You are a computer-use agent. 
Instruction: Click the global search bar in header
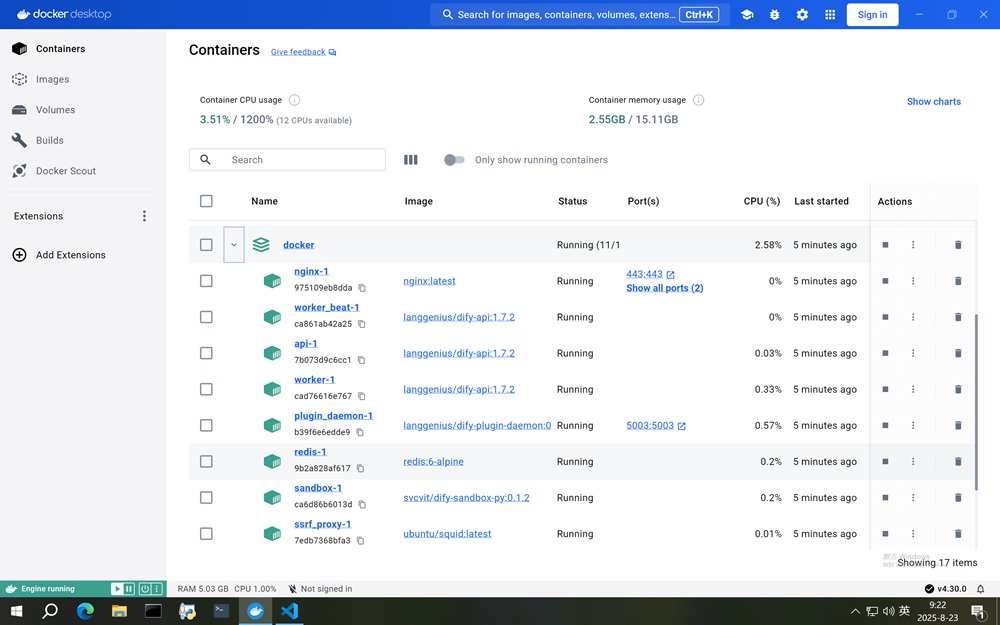[x=580, y=15]
